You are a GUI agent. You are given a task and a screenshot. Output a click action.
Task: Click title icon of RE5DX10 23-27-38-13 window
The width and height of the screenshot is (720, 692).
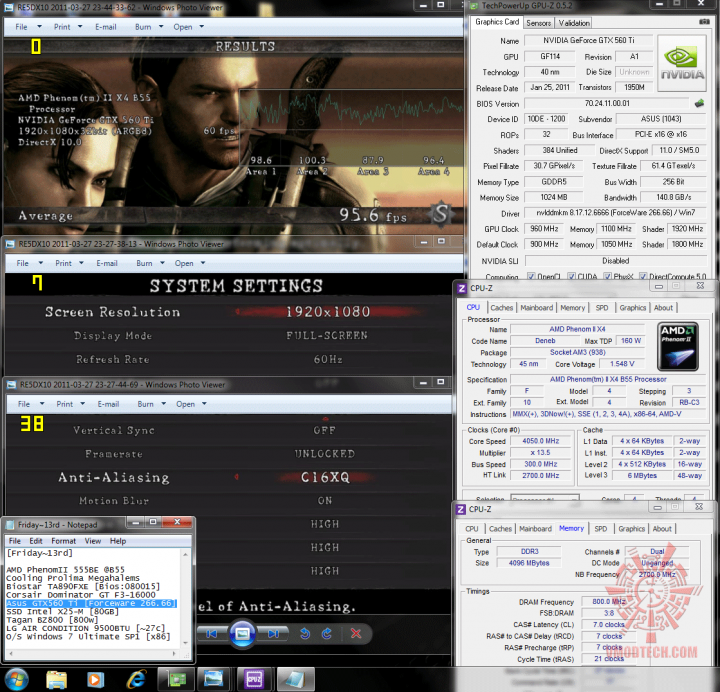pos(10,244)
